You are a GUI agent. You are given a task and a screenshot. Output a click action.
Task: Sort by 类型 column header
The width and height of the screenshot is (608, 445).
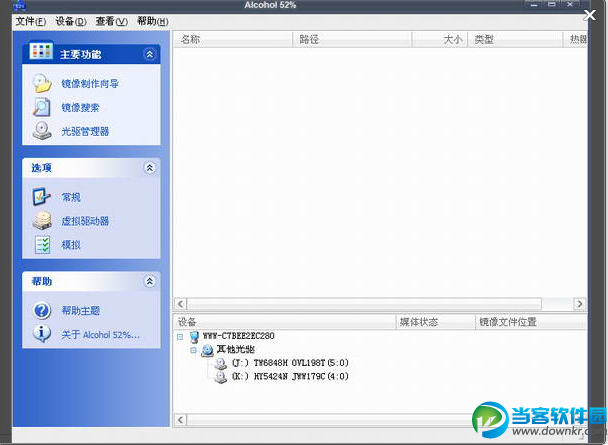coord(515,39)
